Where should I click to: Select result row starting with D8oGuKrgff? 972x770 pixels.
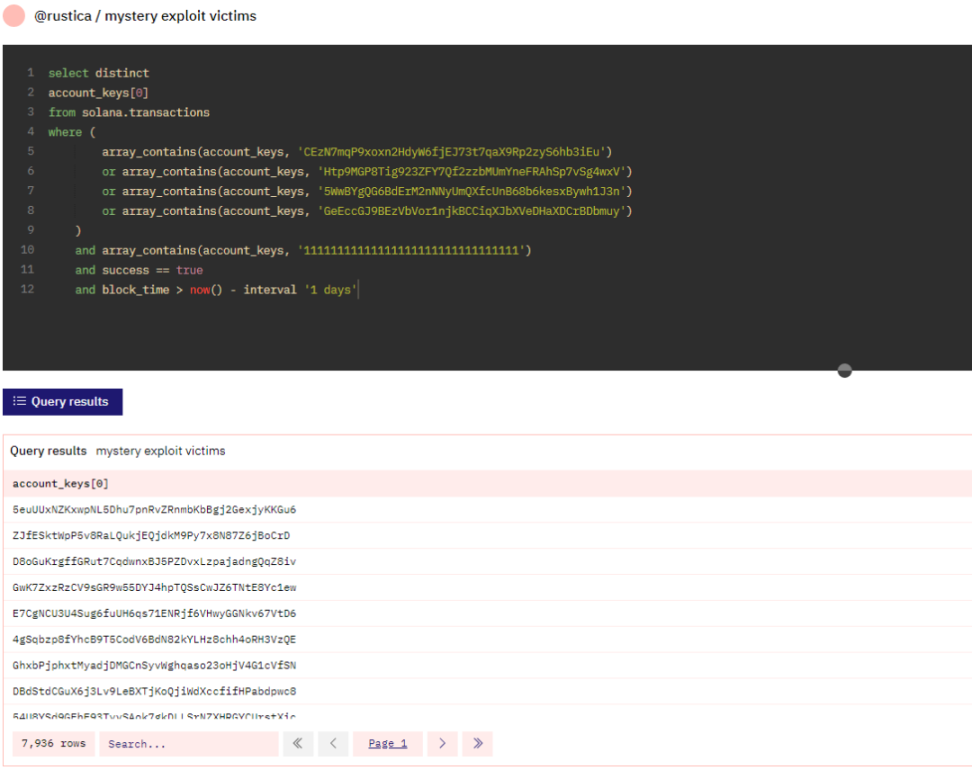click(x=154, y=562)
